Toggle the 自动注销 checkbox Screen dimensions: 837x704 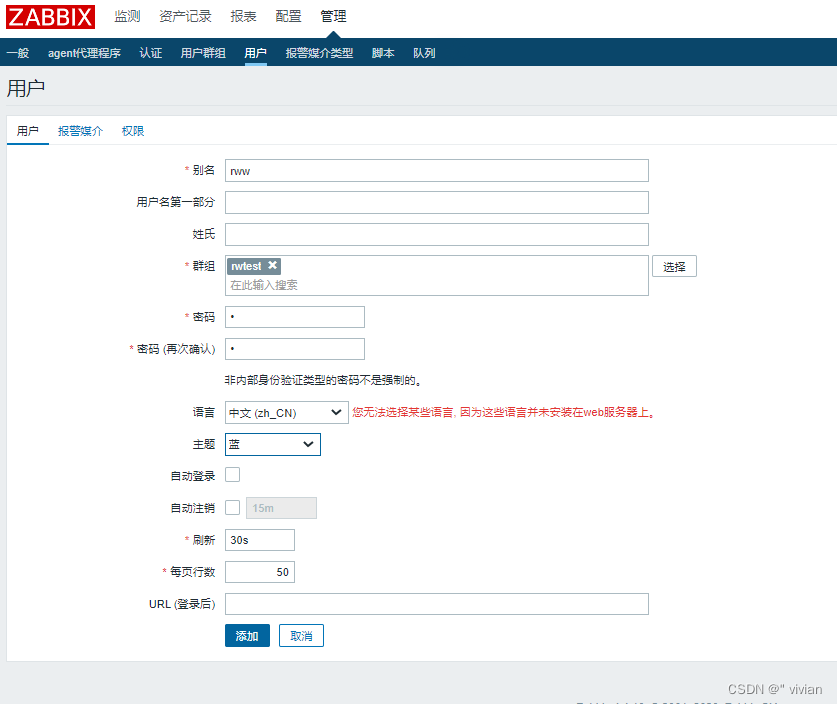tap(232, 507)
